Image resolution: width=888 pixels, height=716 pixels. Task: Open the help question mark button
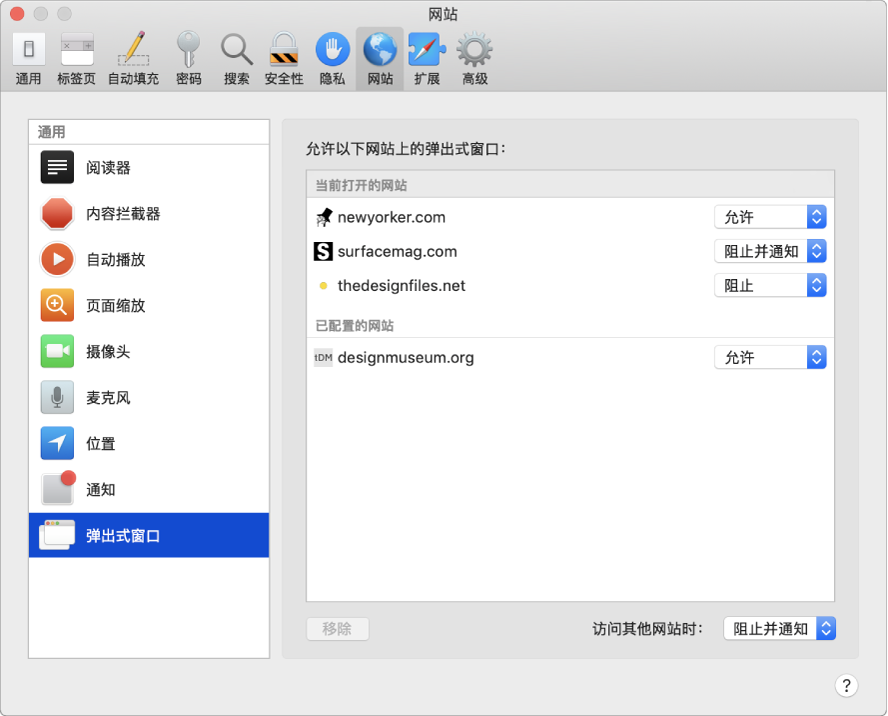[x=846, y=685]
